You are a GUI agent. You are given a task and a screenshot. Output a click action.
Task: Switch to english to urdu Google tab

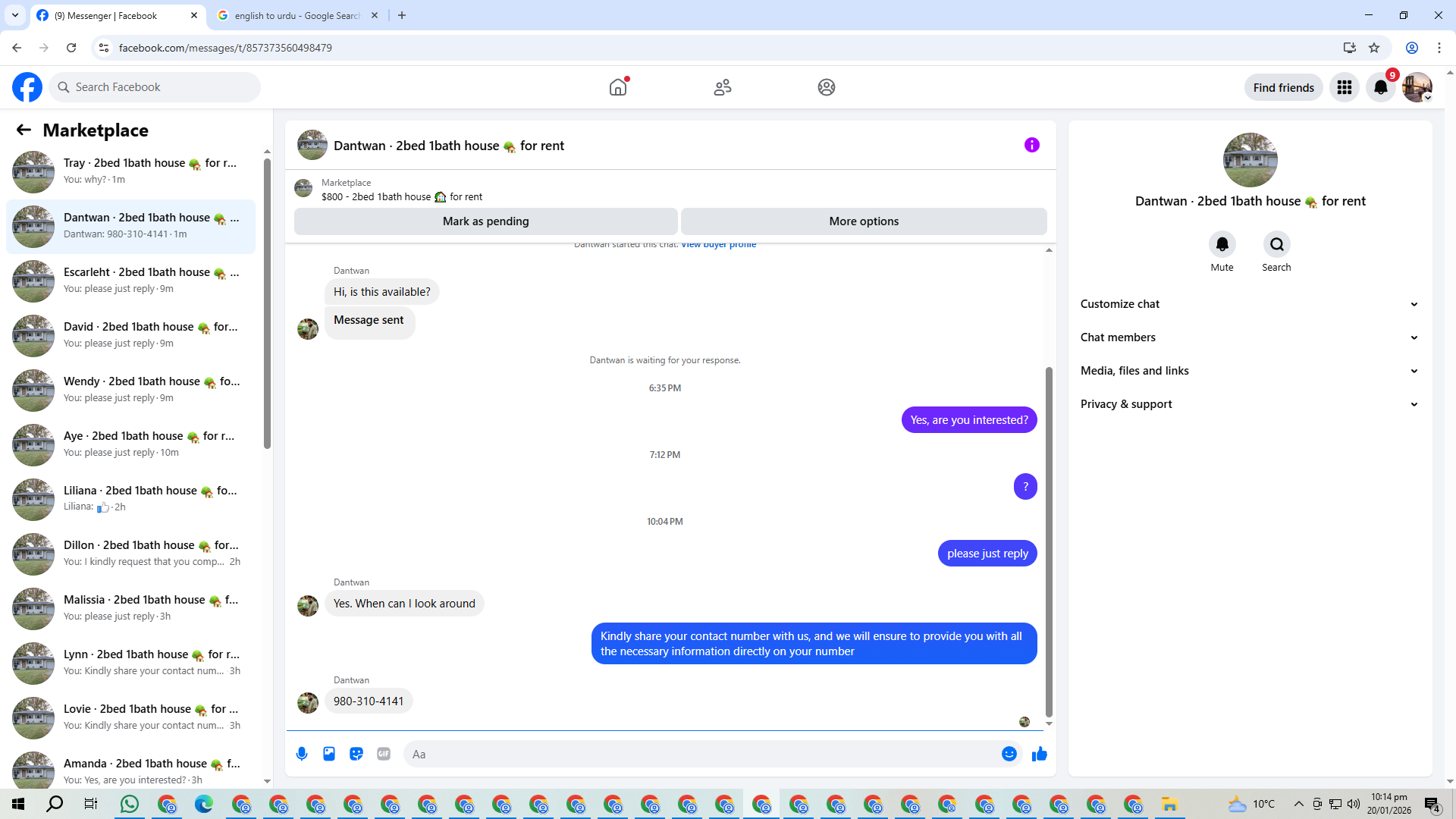(297, 16)
